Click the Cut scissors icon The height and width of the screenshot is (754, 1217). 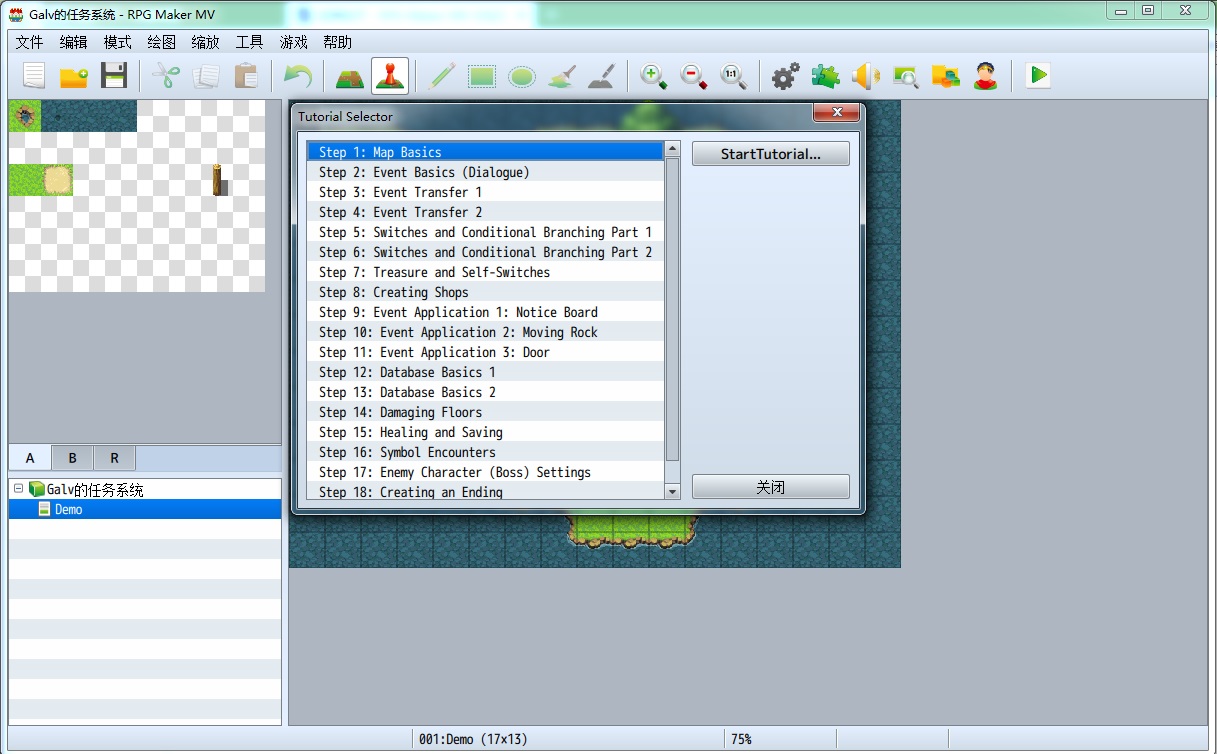(x=166, y=76)
